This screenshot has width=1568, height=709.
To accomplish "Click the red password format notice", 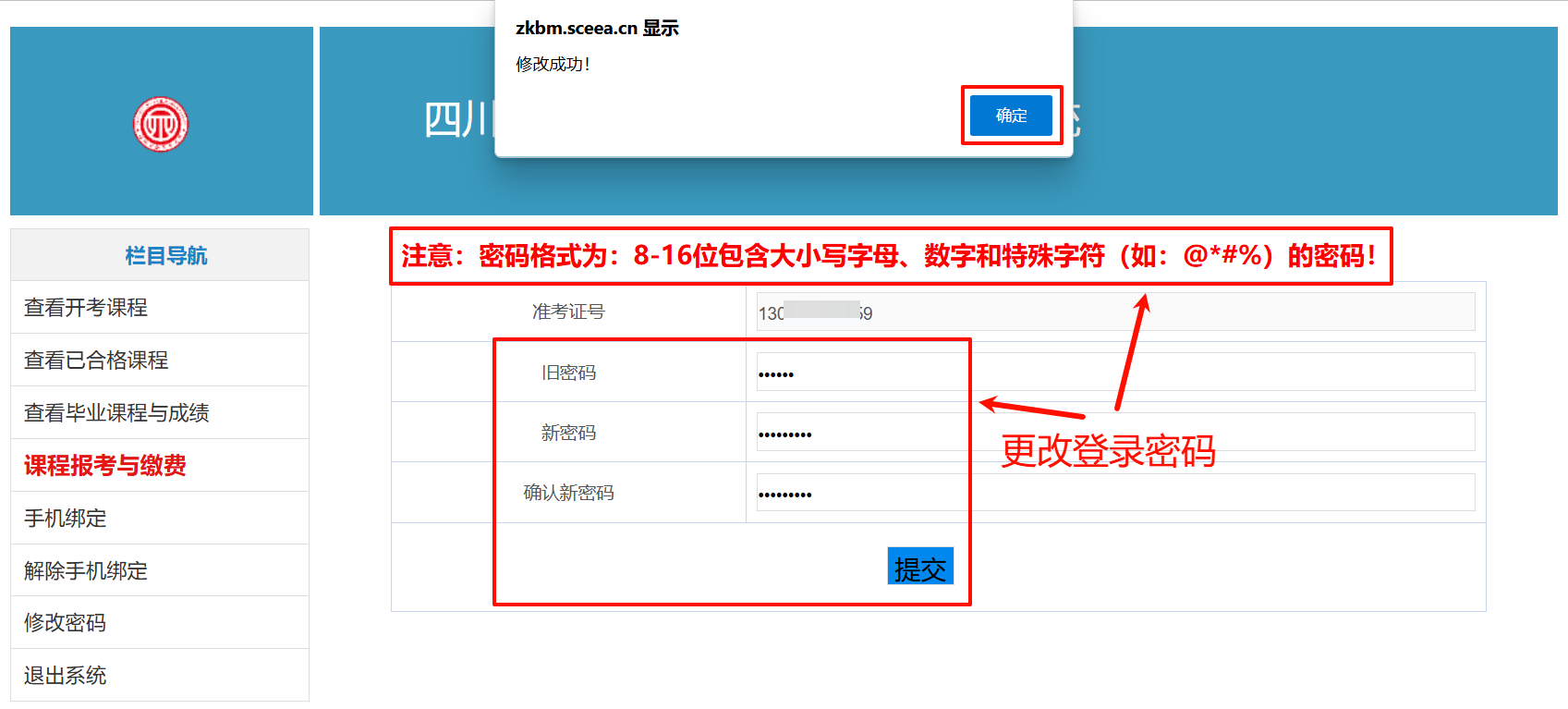I will [x=889, y=256].
